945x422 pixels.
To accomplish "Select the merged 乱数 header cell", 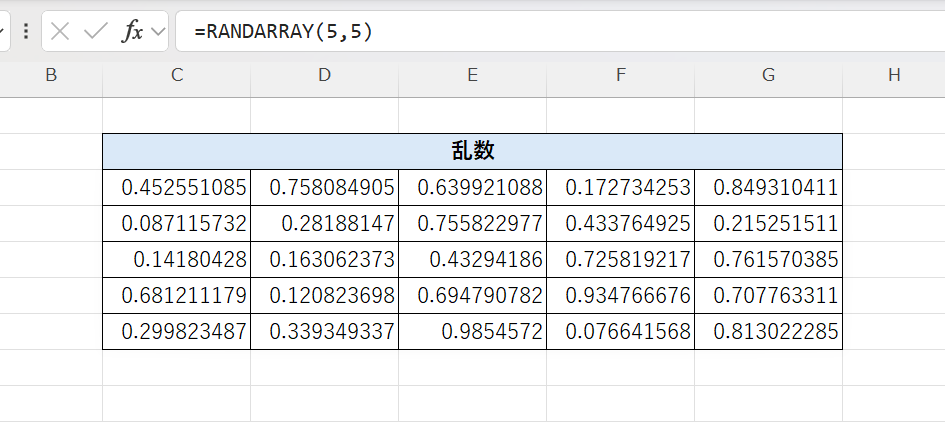I will pyautogui.click(x=472, y=151).
